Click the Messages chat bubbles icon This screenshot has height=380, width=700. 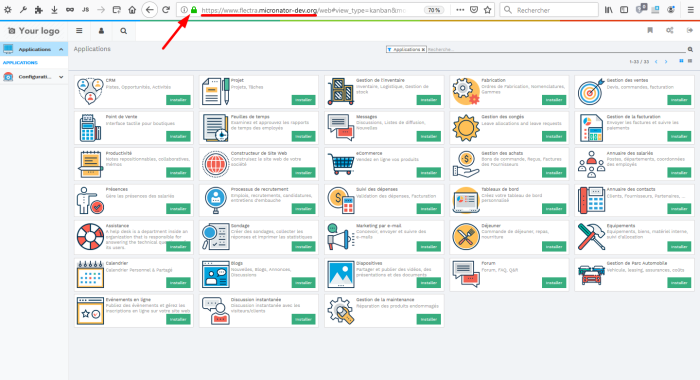(341, 128)
